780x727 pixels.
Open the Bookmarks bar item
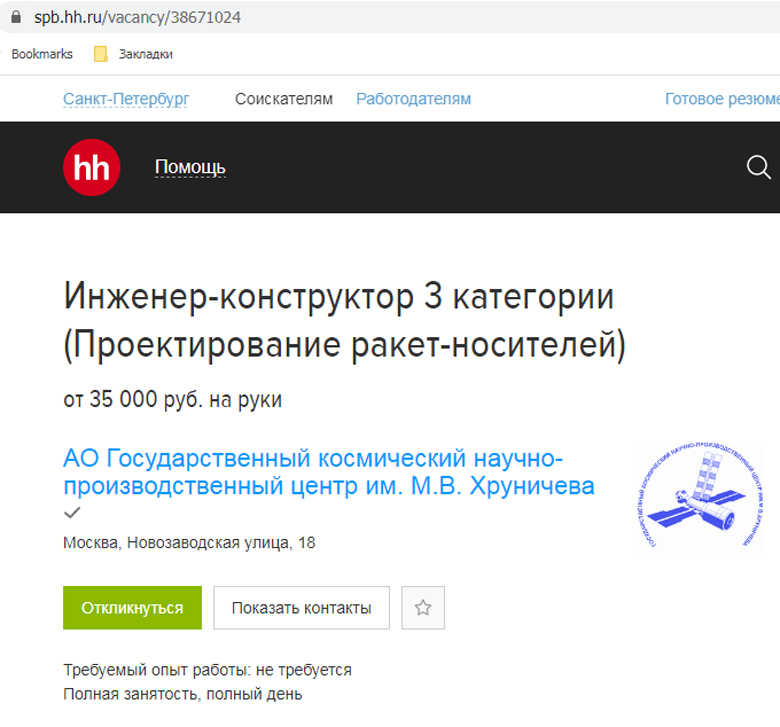pyautogui.click(x=42, y=54)
